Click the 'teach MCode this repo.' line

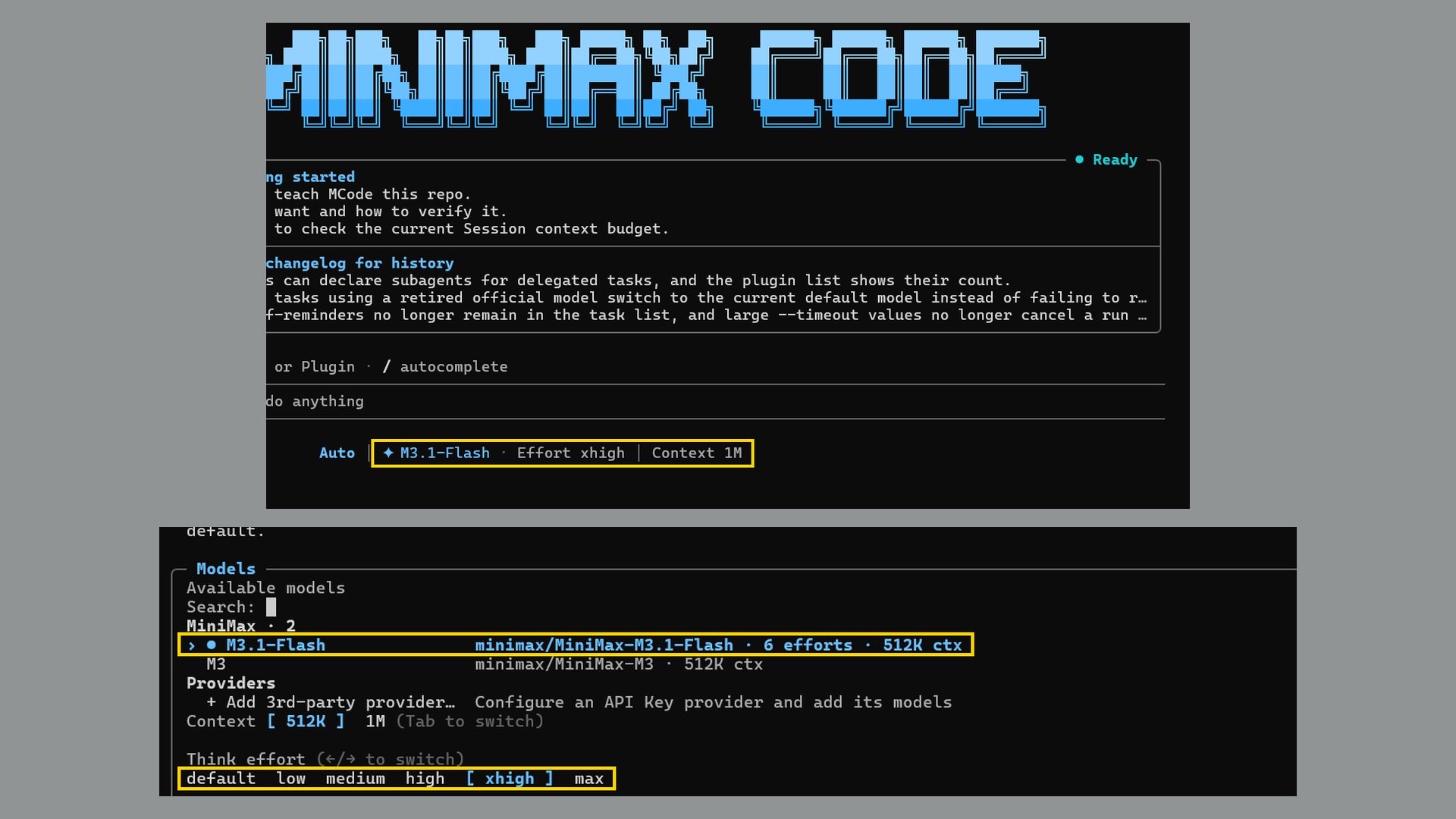tap(372, 194)
